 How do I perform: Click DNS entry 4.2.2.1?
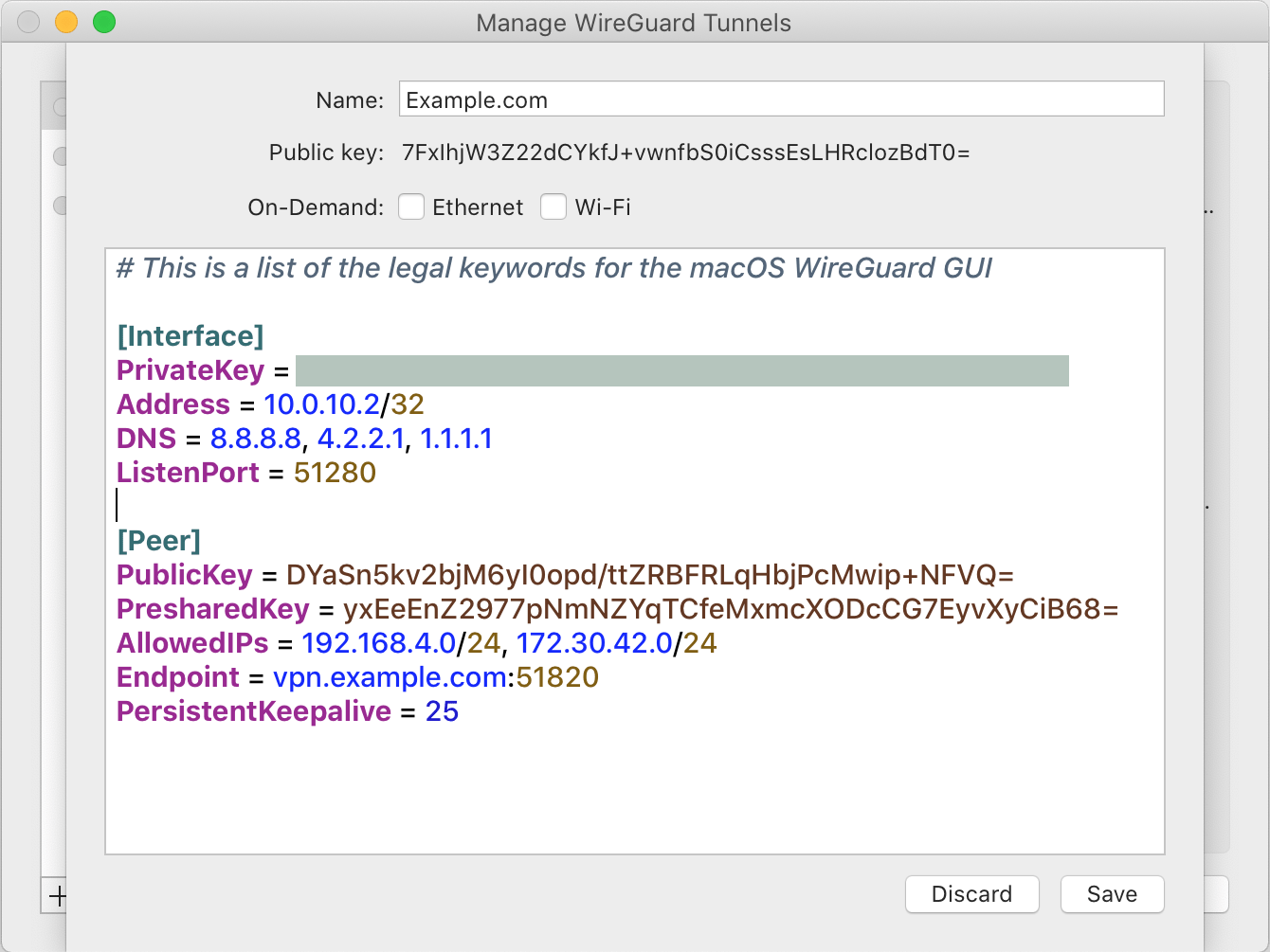click(361, 439)
